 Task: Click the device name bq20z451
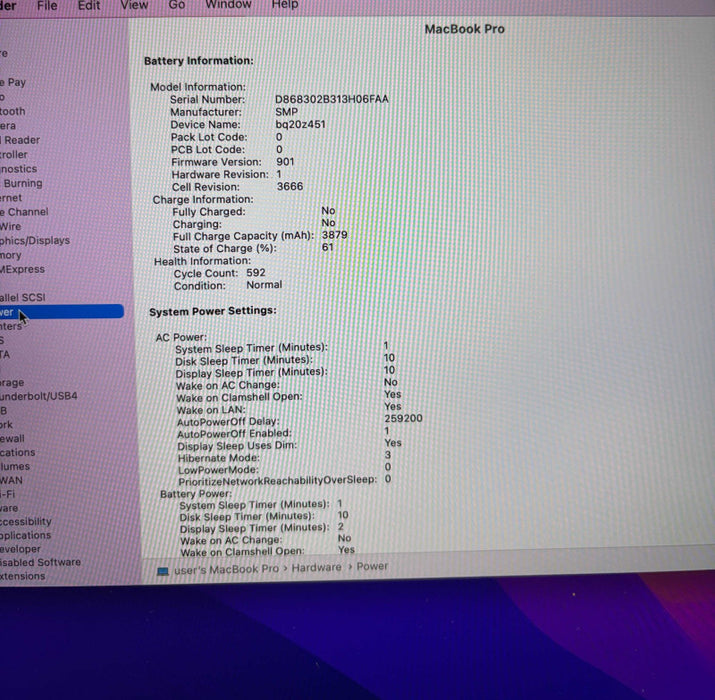click(x=300, y=124)
